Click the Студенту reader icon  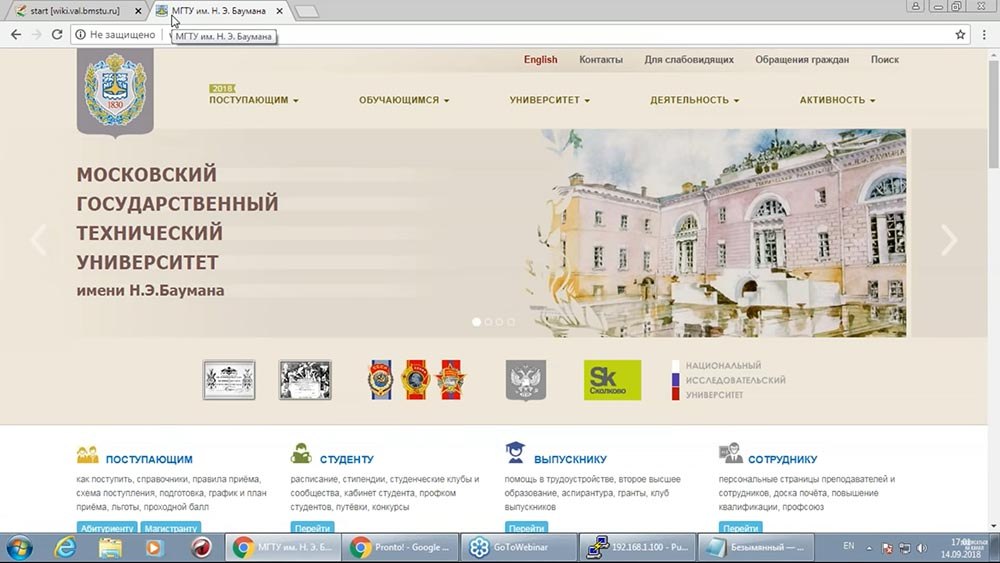pyautogui.click(x=301, y=453)
